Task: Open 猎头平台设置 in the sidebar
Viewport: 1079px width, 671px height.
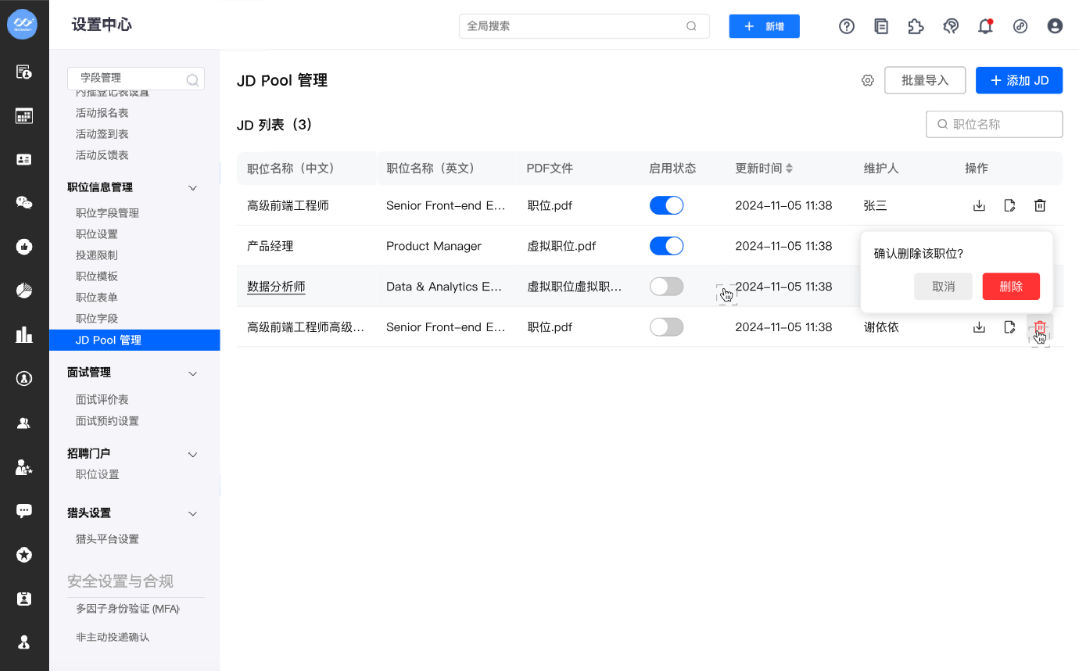Action: pyautogui.click(x=107, y=539)
